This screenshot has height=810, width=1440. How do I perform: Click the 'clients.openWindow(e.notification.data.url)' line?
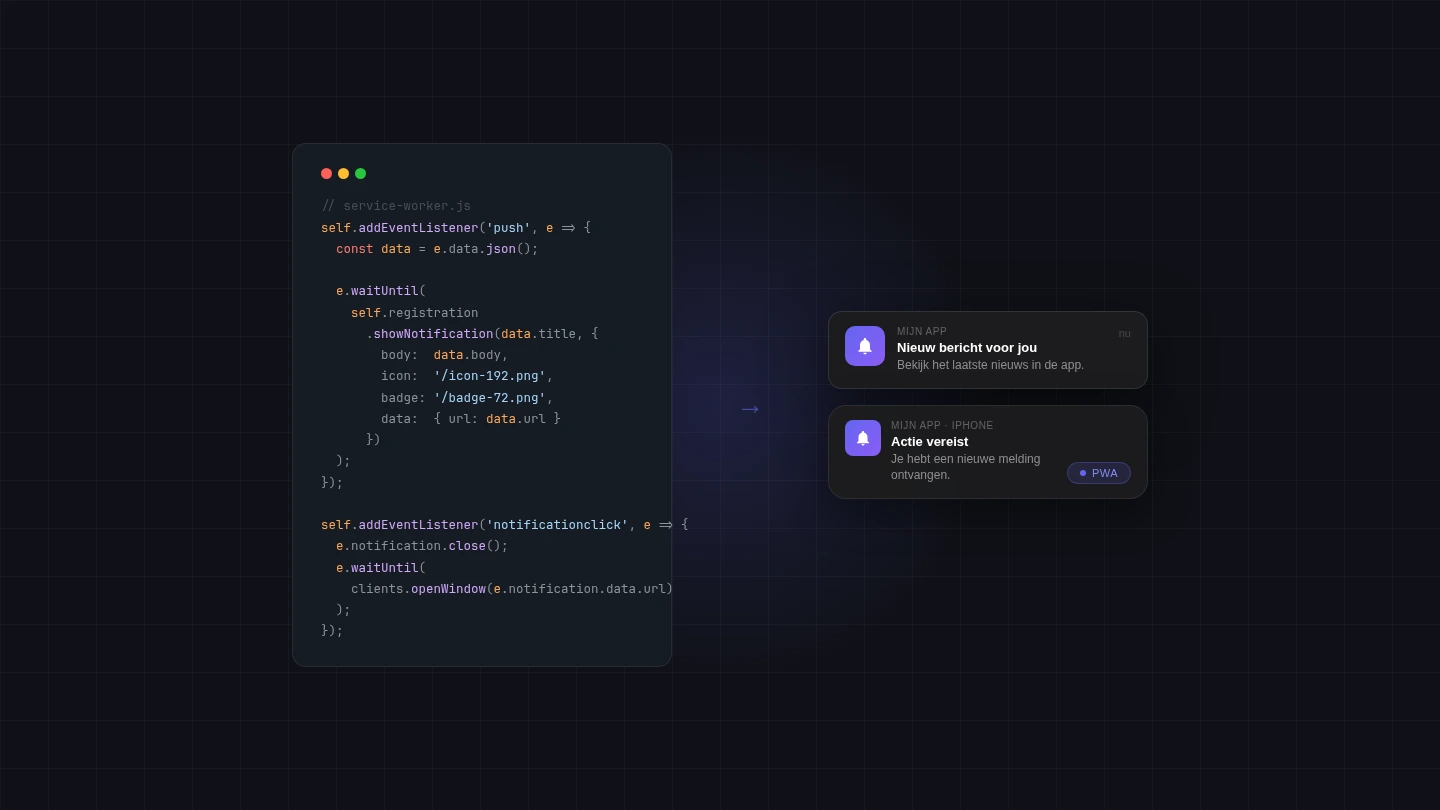pos(512,589)
